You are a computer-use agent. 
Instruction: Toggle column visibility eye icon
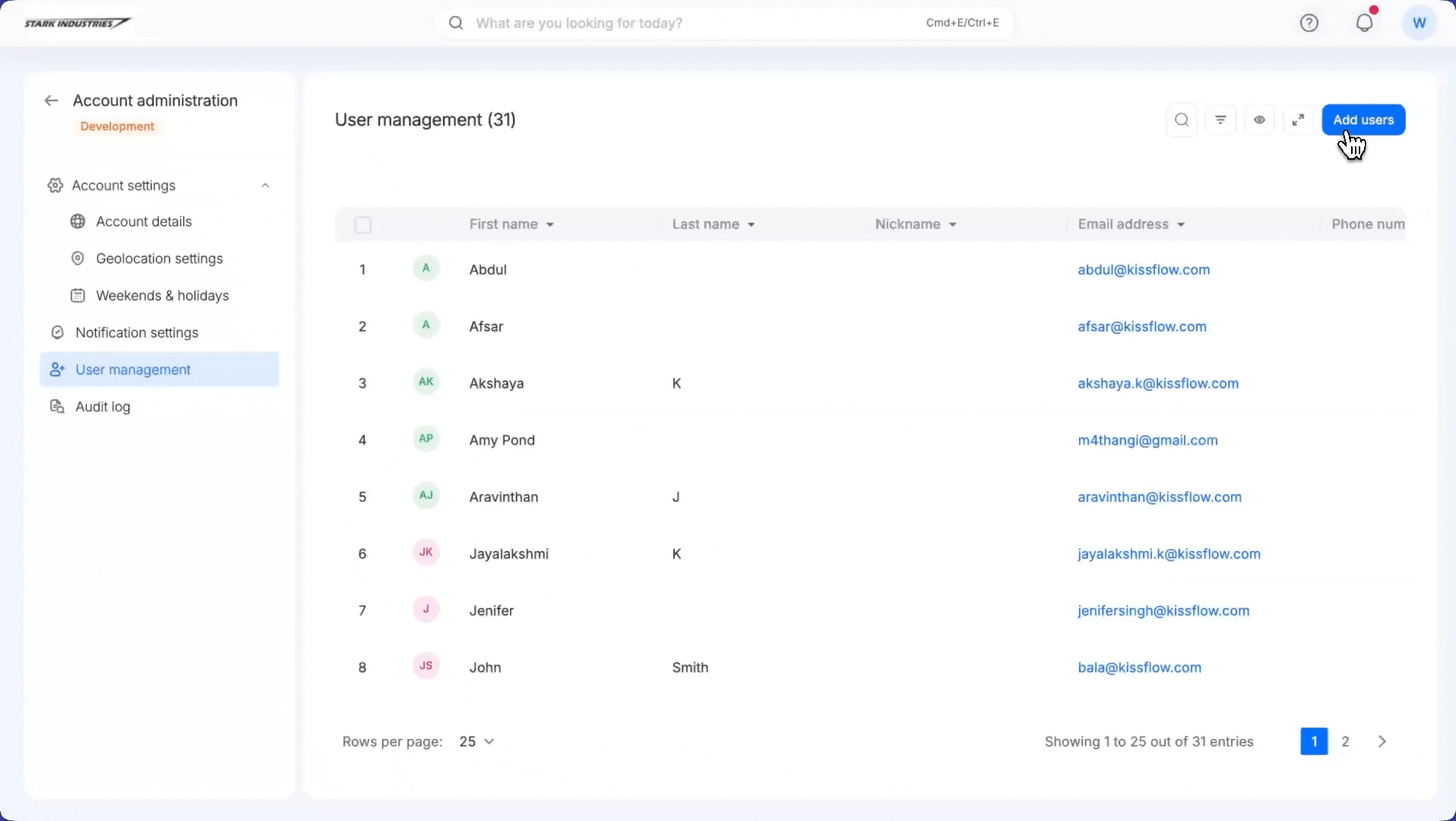1259,120
